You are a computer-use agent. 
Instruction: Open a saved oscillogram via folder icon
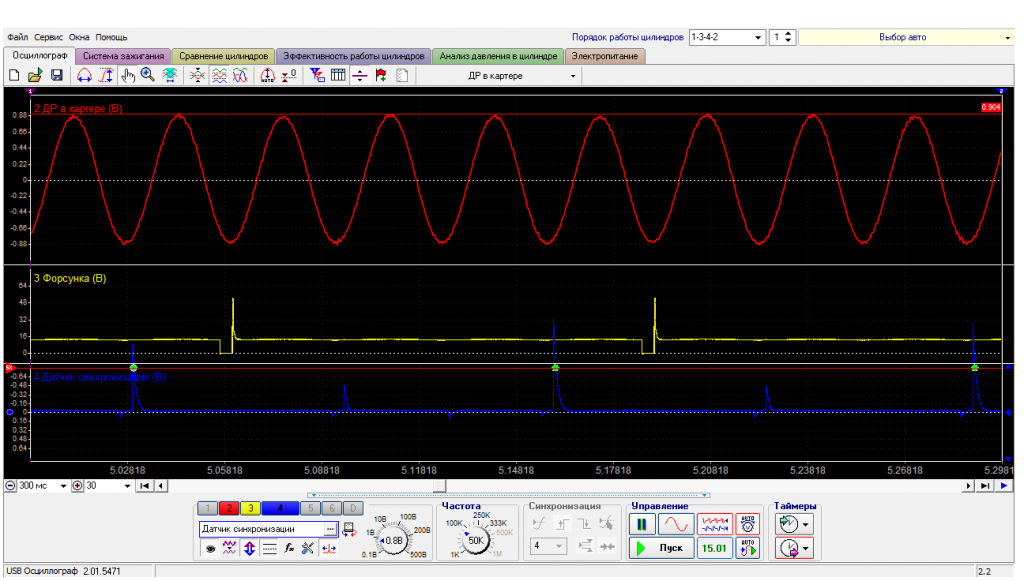[x=35, y=76]
